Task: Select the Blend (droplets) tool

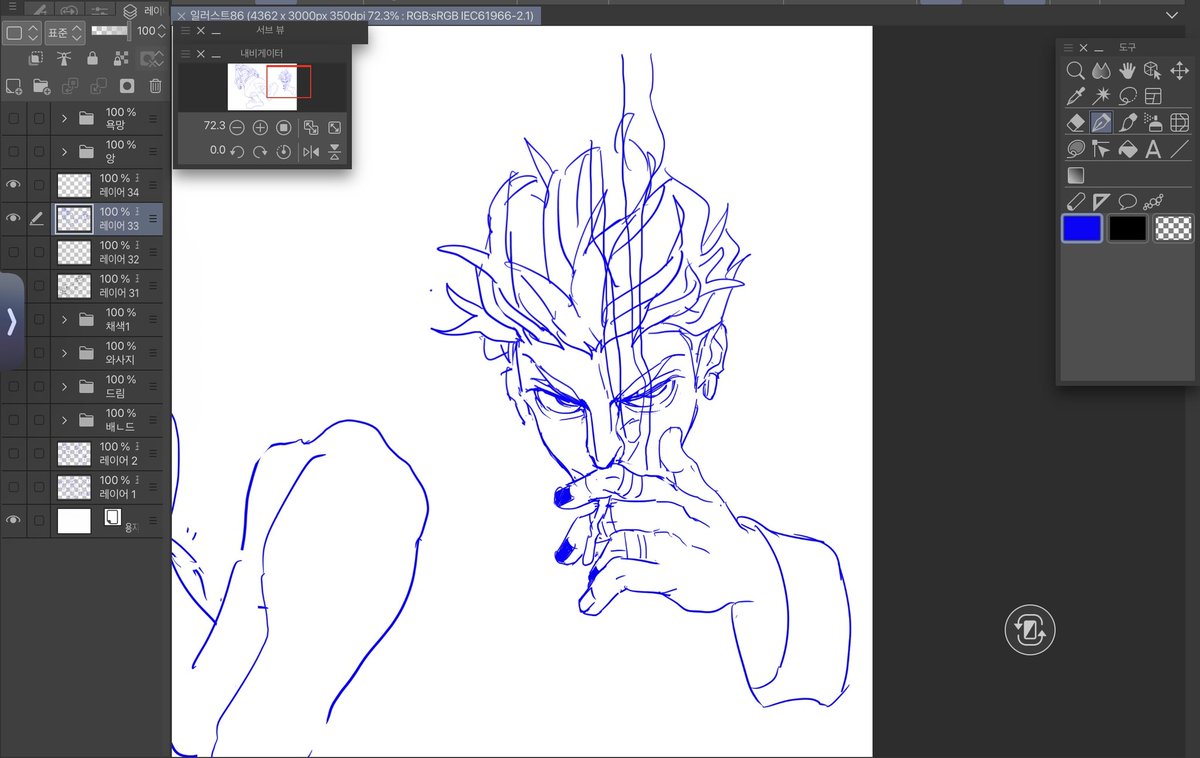Action: pyautogui.click(x=1101, y=71)
